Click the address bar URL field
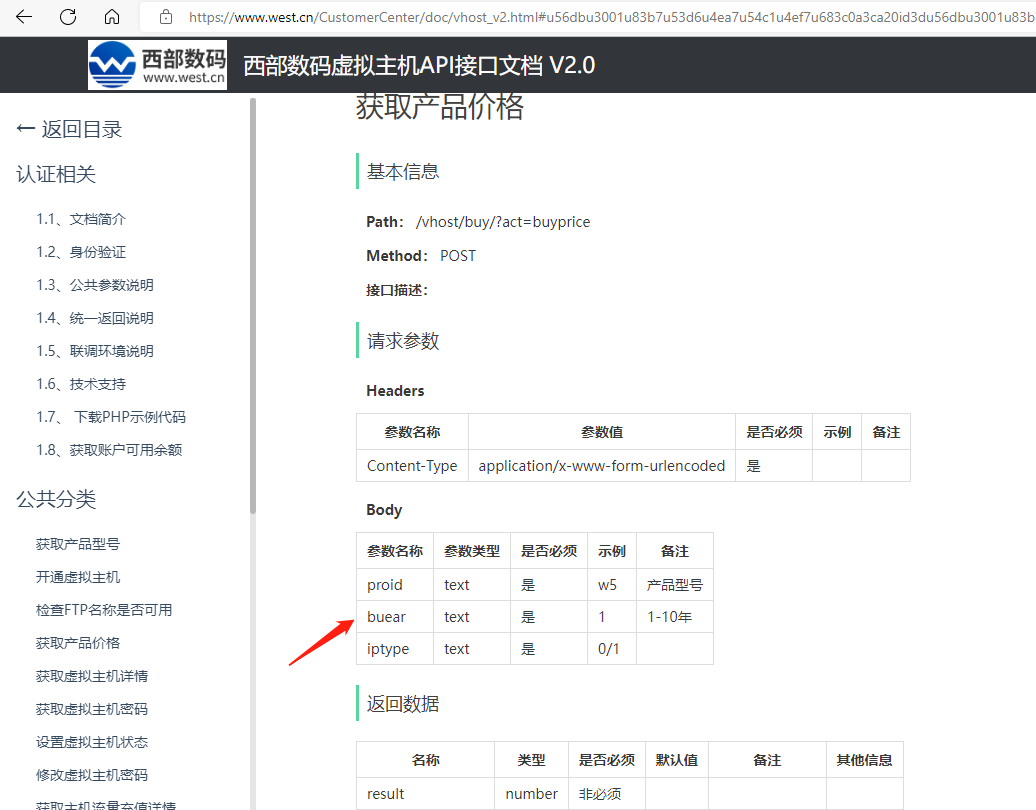The width and height of the screenshot is (1036, 810). pyautogui.click(x=600, y=17)
